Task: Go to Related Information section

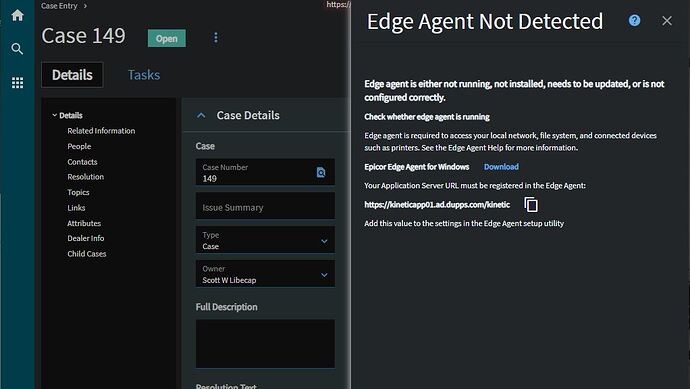Action: tap(101, 131)
